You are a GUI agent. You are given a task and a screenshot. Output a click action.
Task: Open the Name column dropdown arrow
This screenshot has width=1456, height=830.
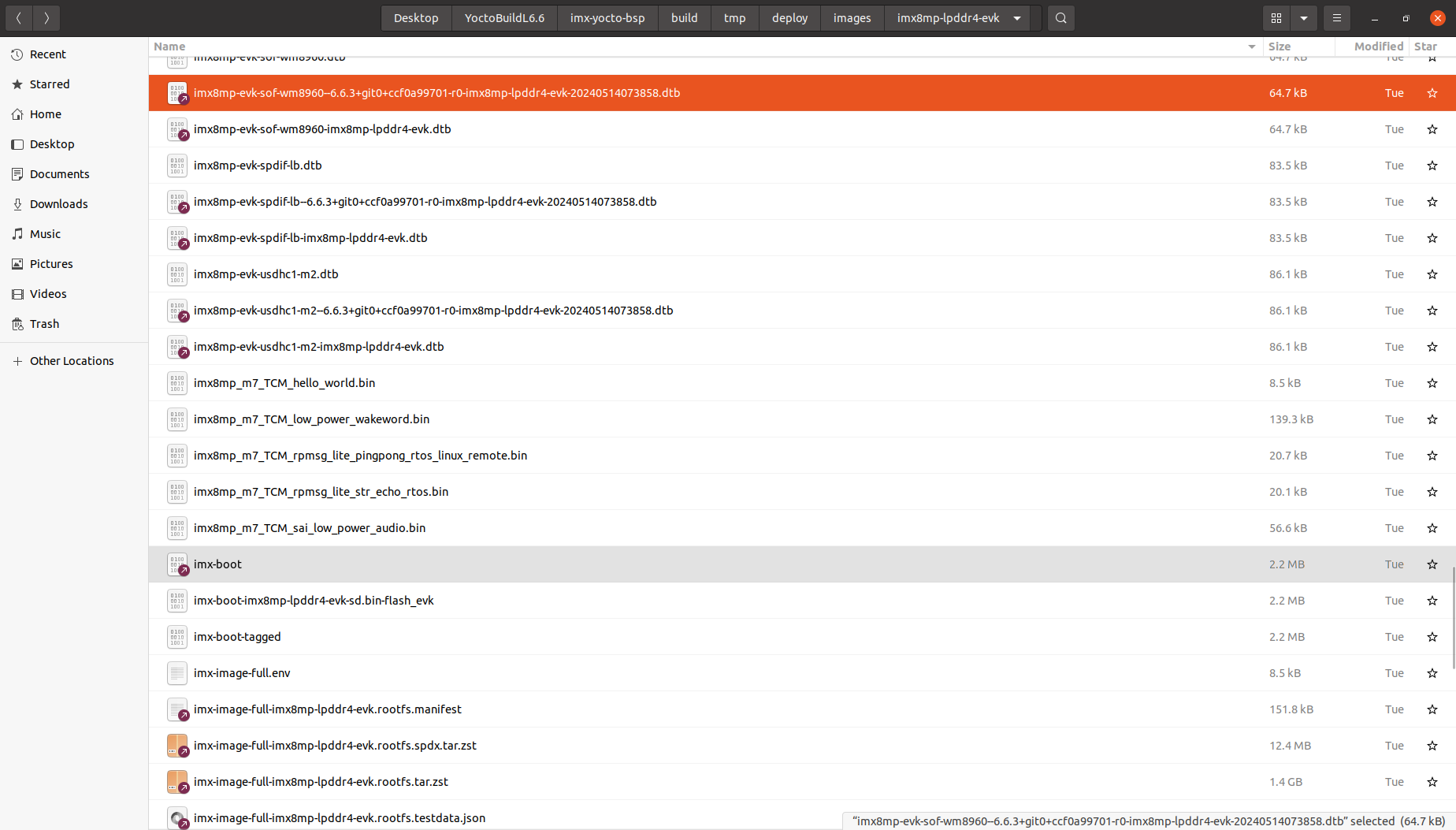(1251, 47)
